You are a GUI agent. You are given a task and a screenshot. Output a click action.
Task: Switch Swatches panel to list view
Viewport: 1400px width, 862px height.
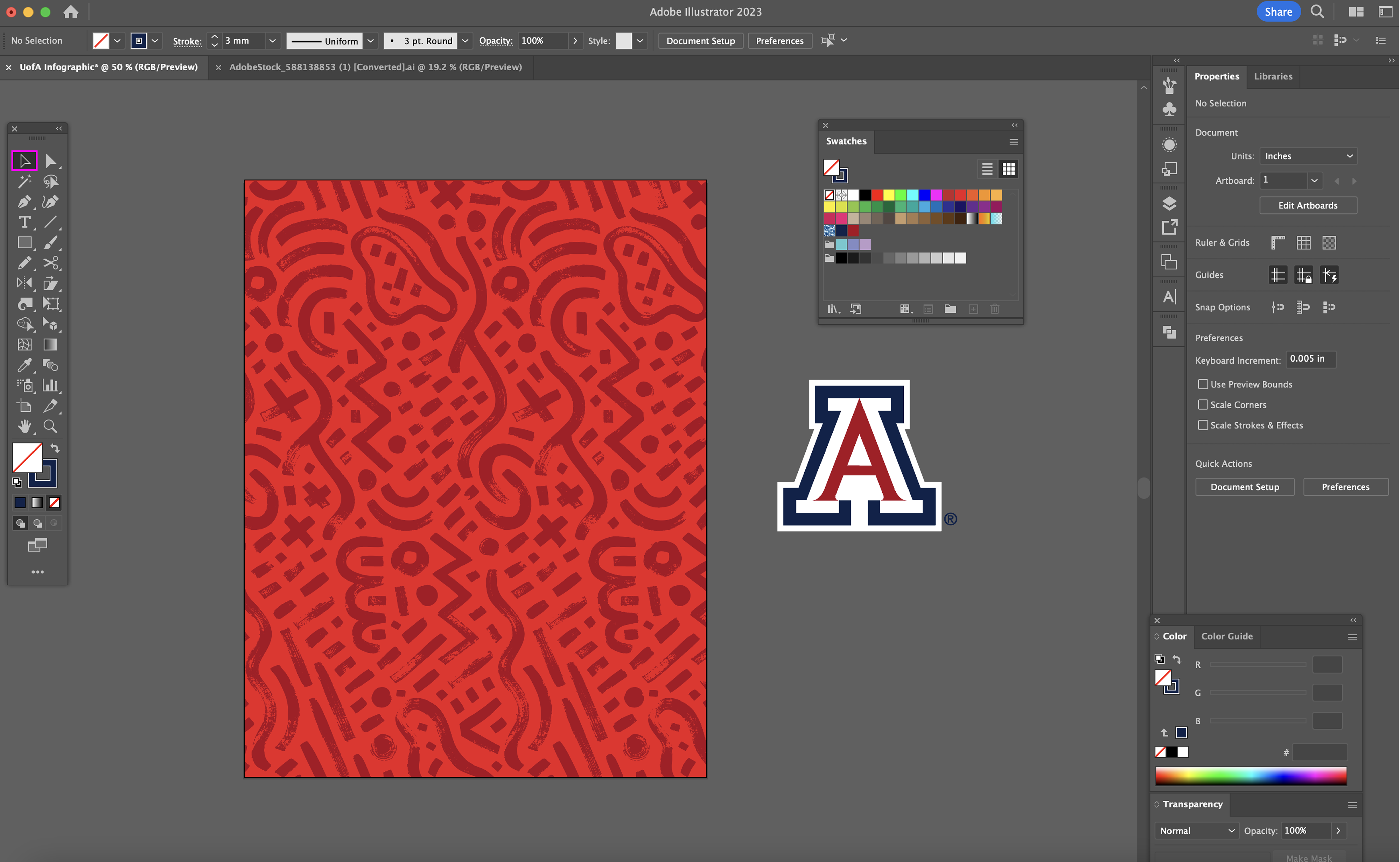point(987,169)
